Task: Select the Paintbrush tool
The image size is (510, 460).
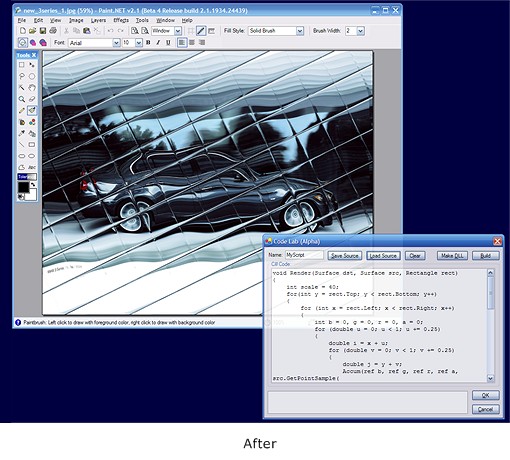Action: tap(32, 110)
